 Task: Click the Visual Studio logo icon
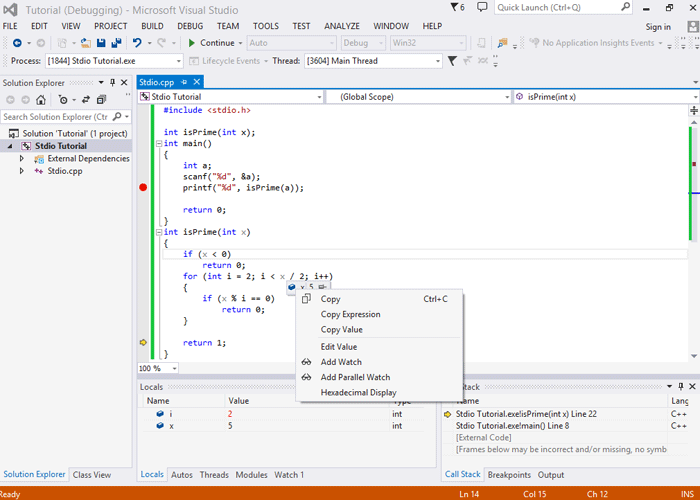click(10, 9)
